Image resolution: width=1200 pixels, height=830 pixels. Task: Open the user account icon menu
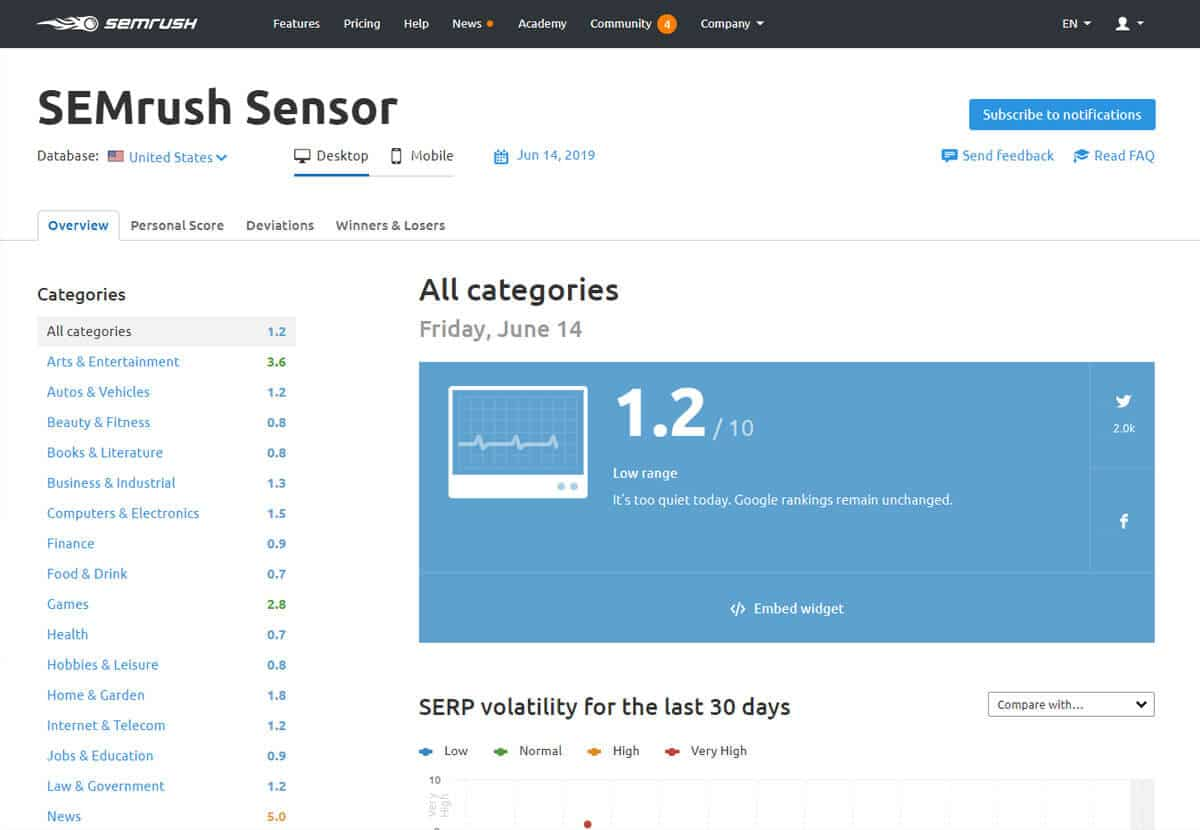(1129, 23)
